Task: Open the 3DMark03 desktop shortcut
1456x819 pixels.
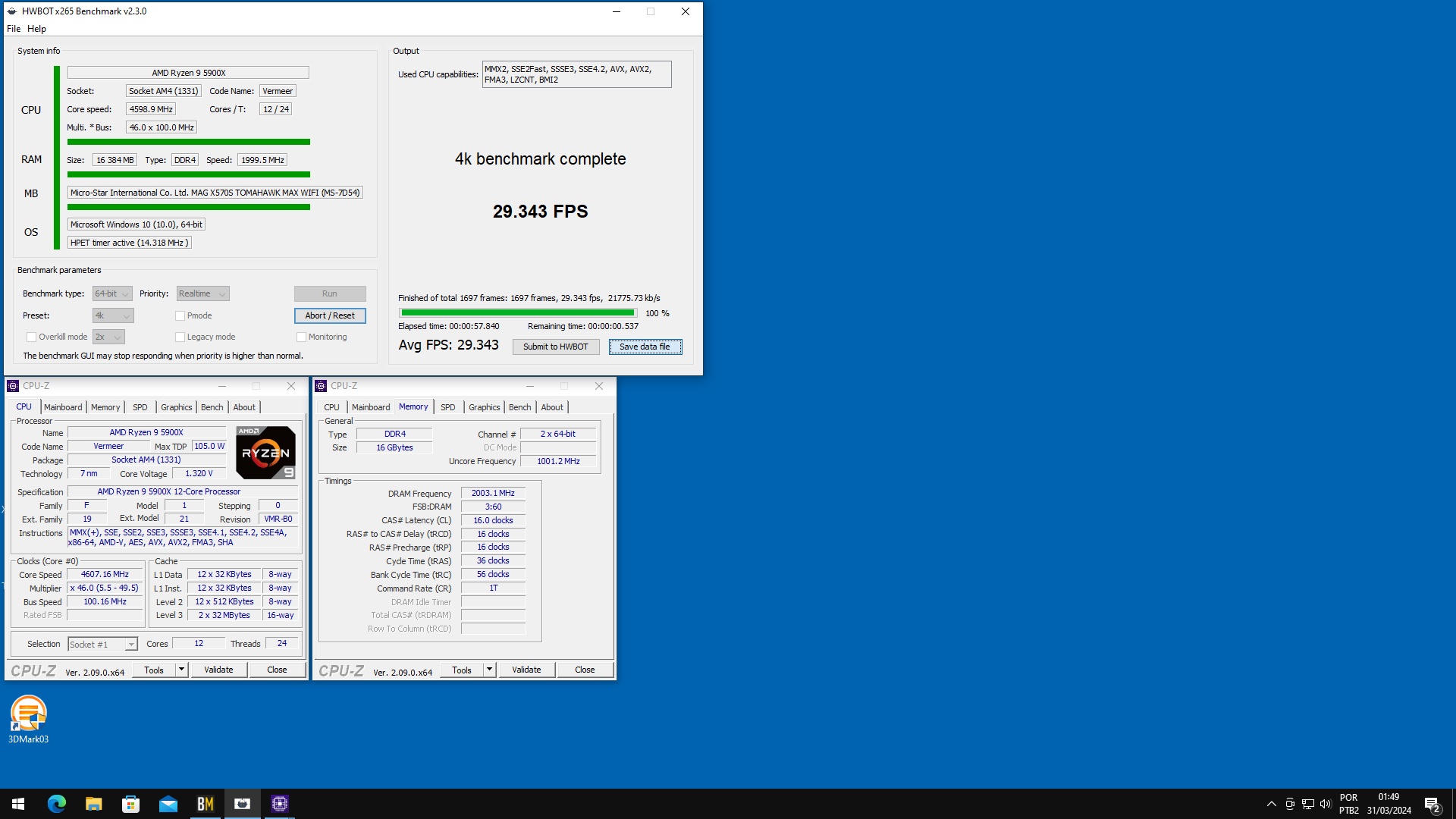Action: point(28,719)
